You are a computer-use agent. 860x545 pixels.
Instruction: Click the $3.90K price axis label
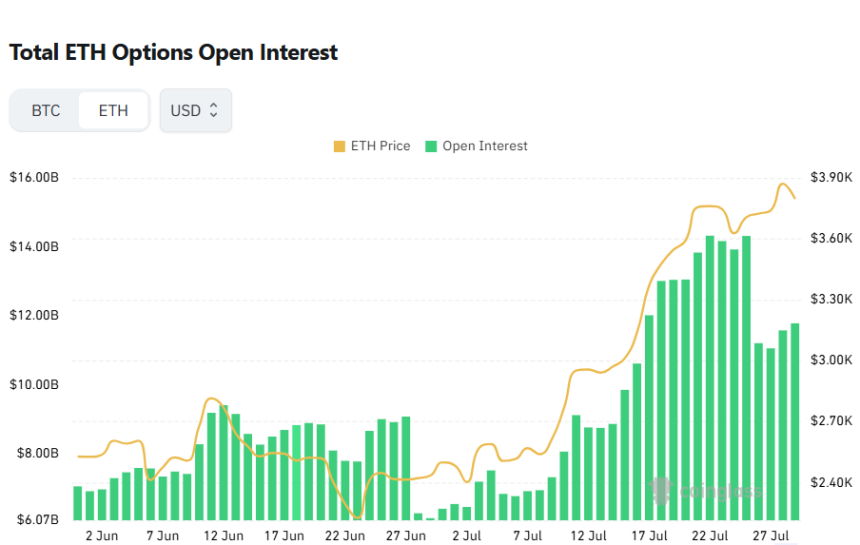[831, 177]
